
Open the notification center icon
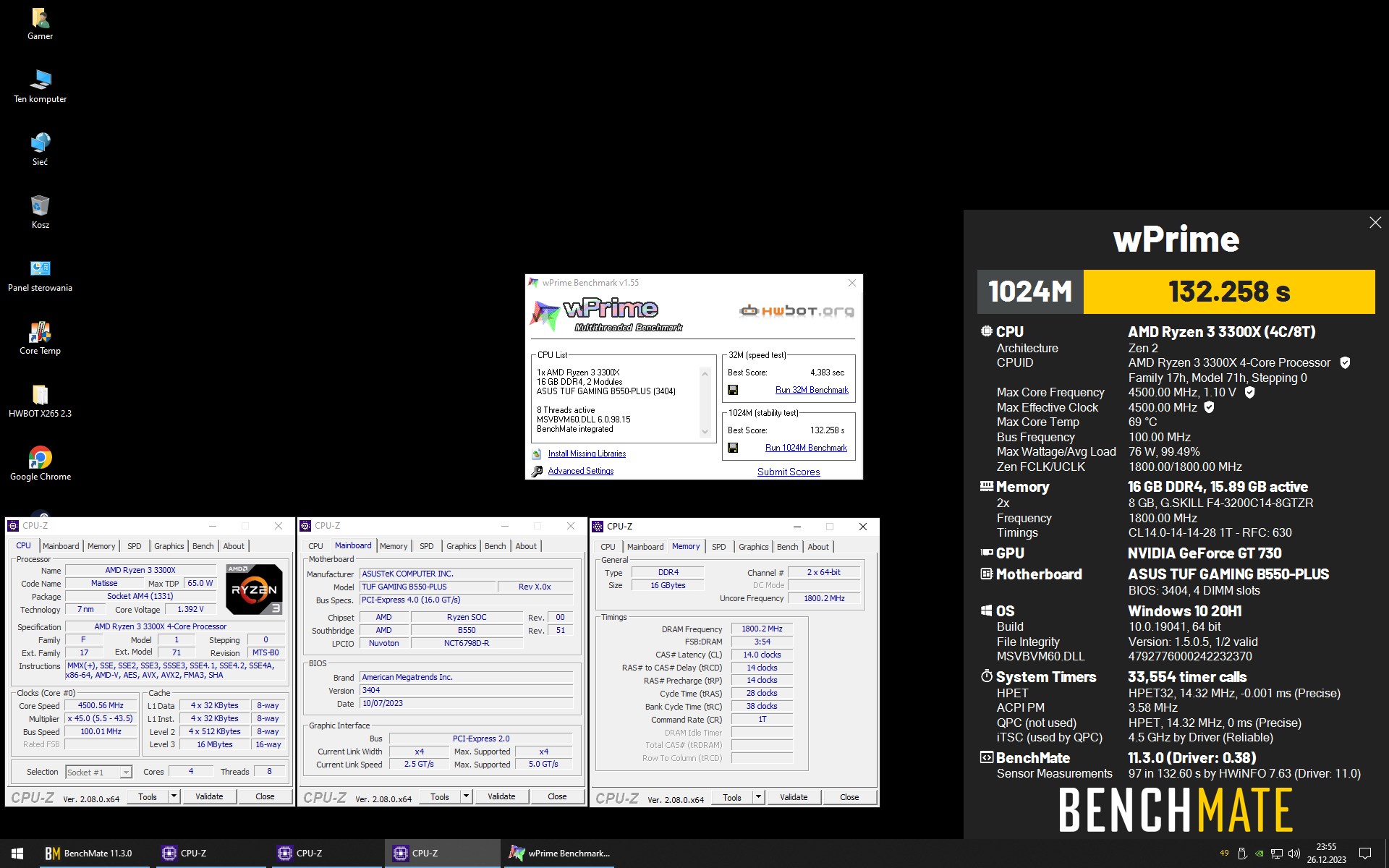1365,854
